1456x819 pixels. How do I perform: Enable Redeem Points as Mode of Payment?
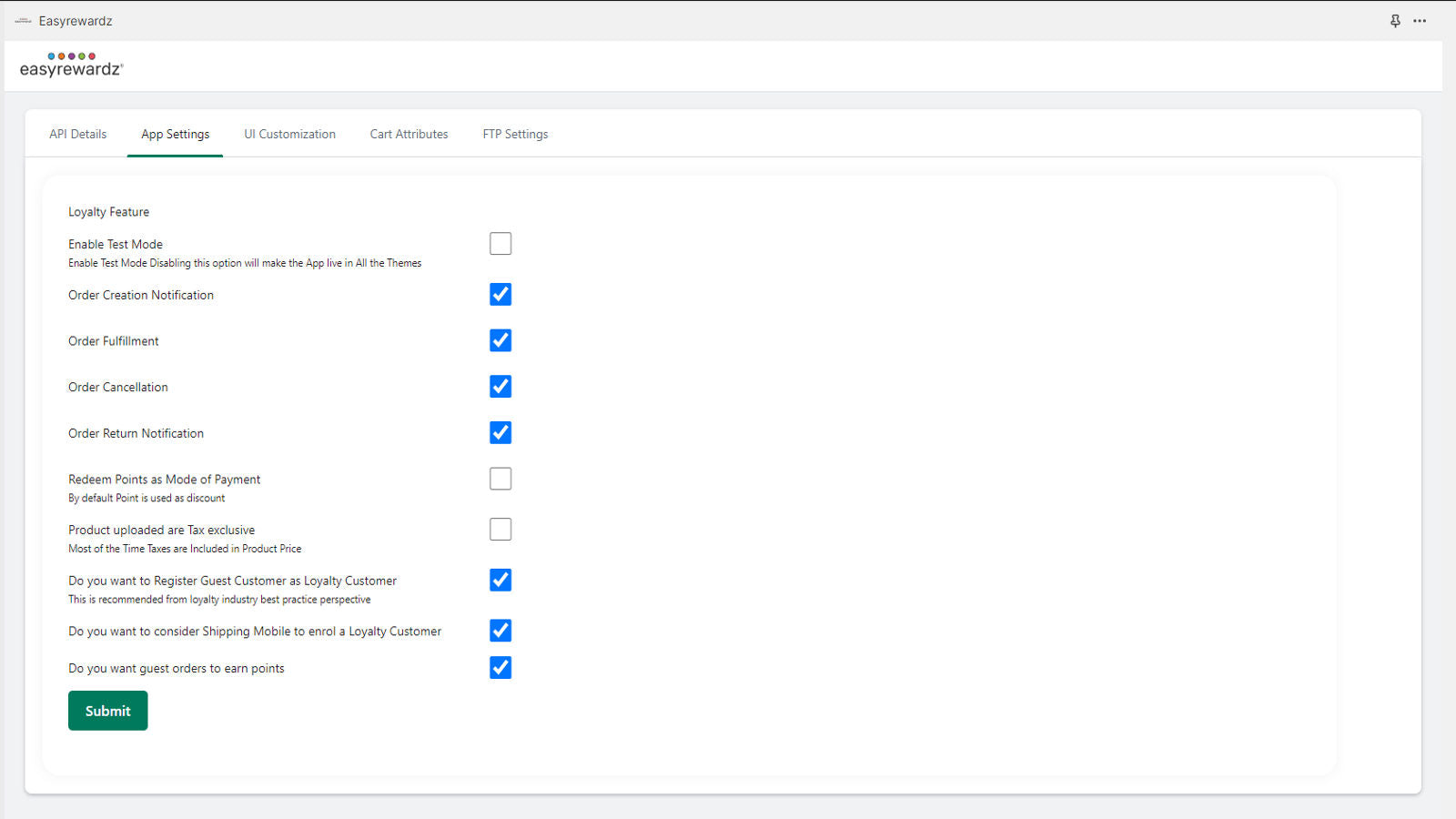point(500,479)
